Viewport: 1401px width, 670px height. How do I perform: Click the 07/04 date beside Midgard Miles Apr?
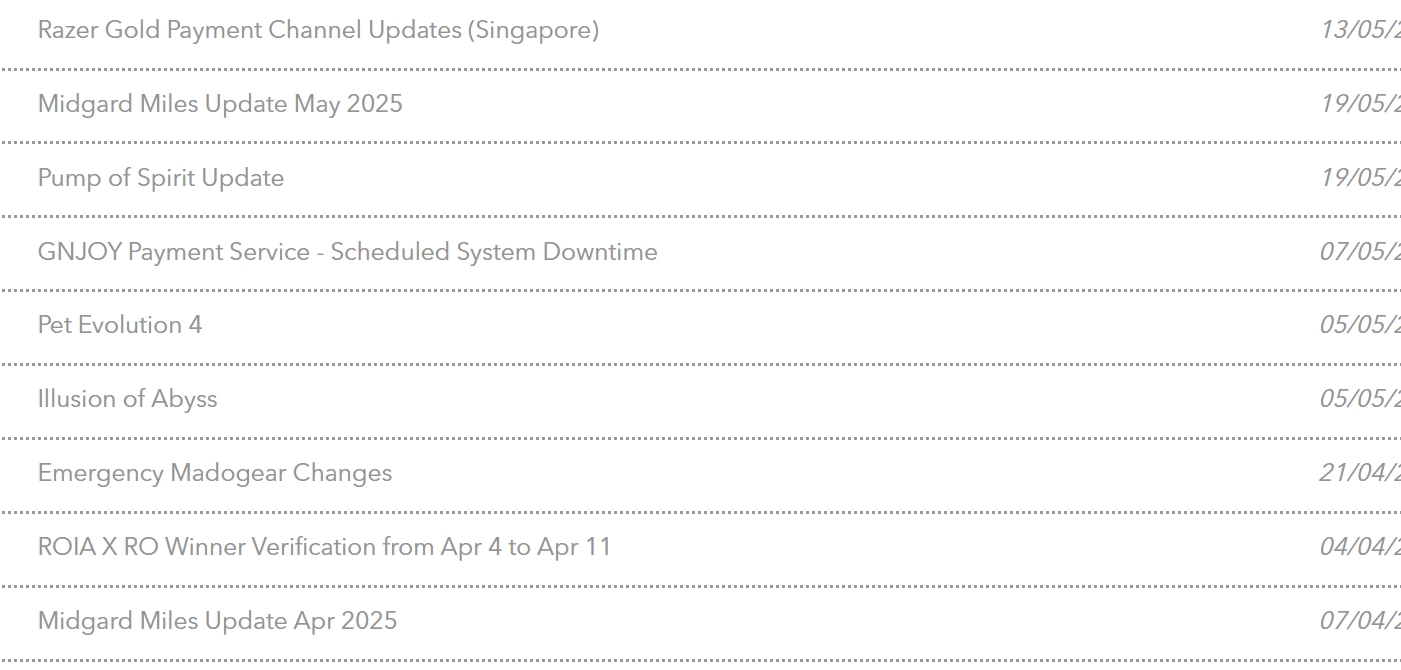(1360, 621)
